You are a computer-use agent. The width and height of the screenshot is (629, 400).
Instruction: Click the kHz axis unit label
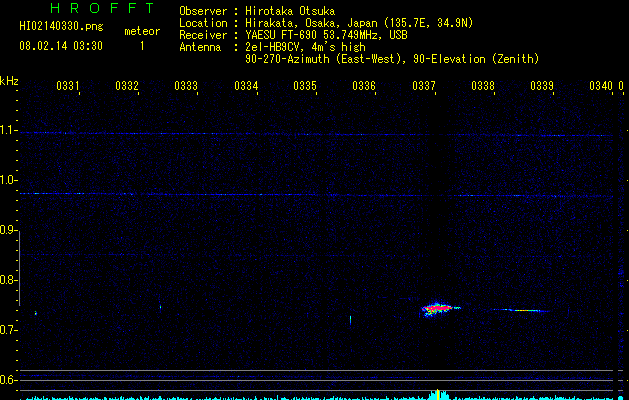coord(9,81)
